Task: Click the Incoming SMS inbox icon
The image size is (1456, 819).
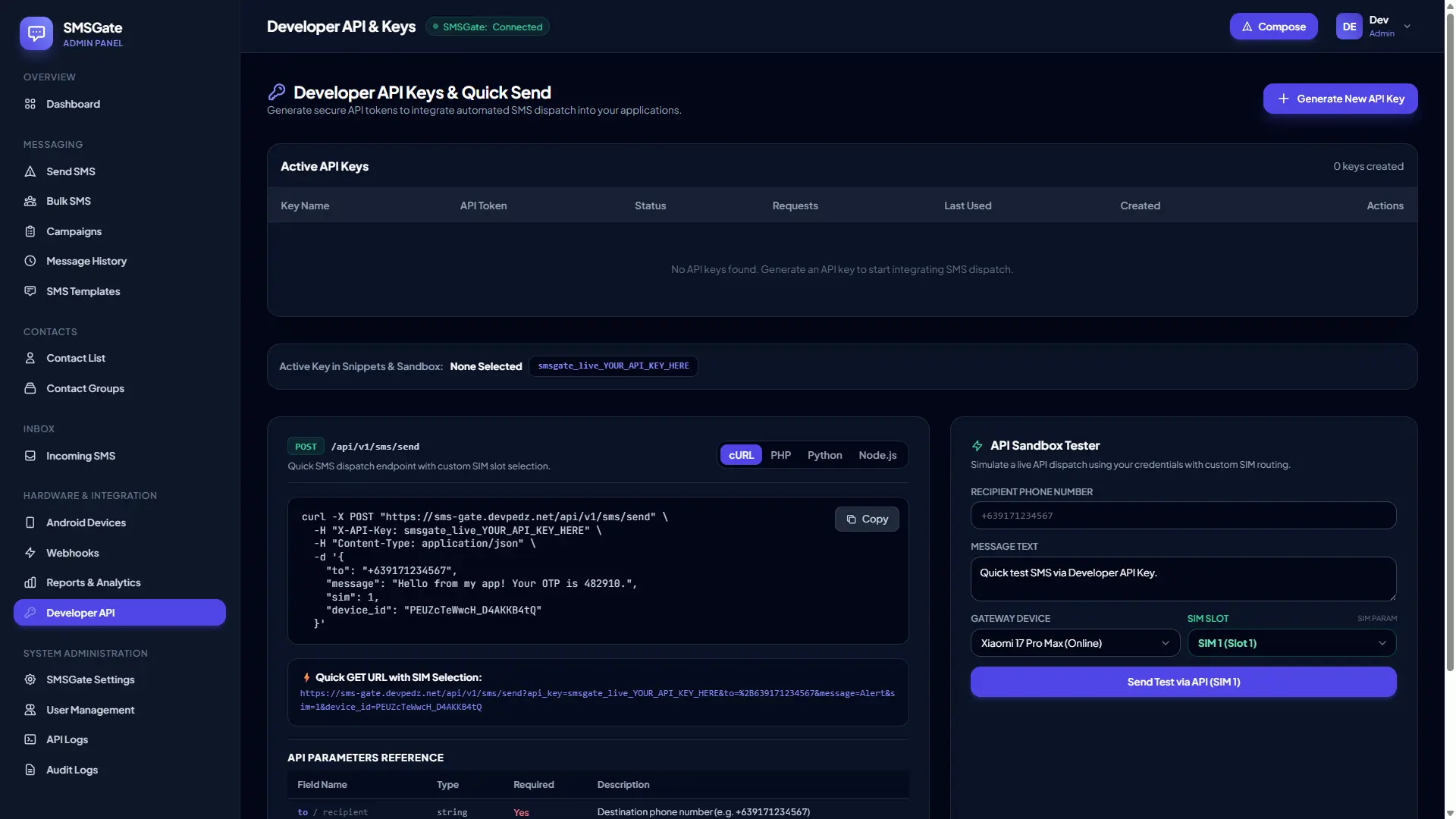Action: 30,456
